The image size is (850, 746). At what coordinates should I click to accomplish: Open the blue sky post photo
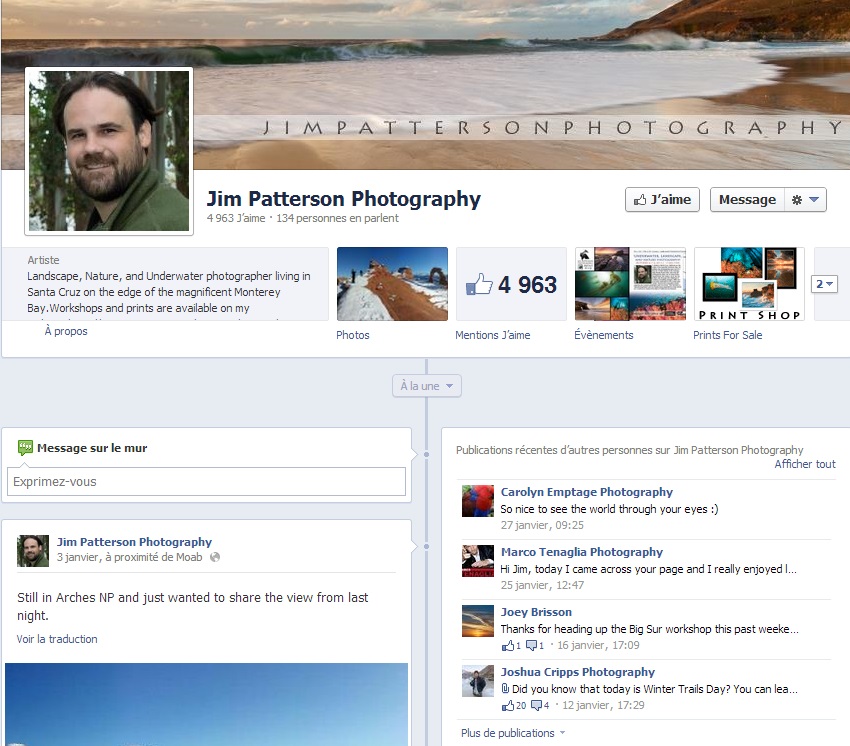(x=207, y=704)
